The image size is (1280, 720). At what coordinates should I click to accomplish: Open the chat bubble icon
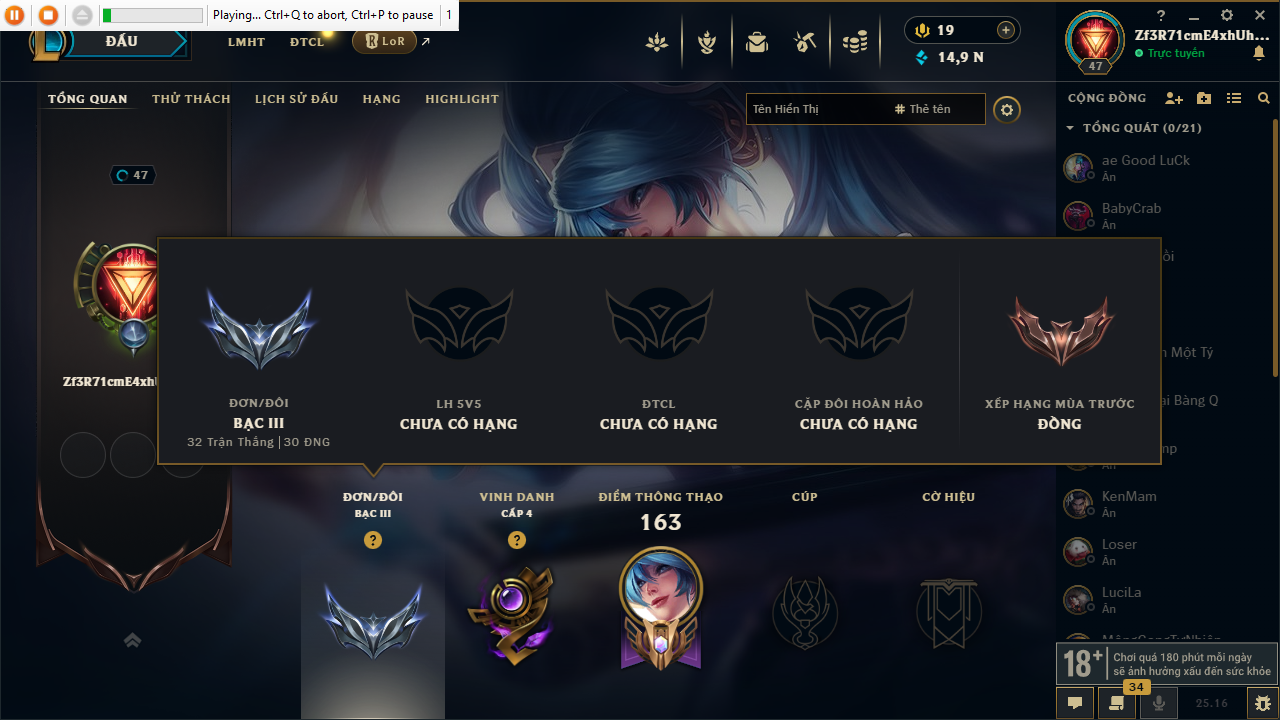click(1075, 703)
